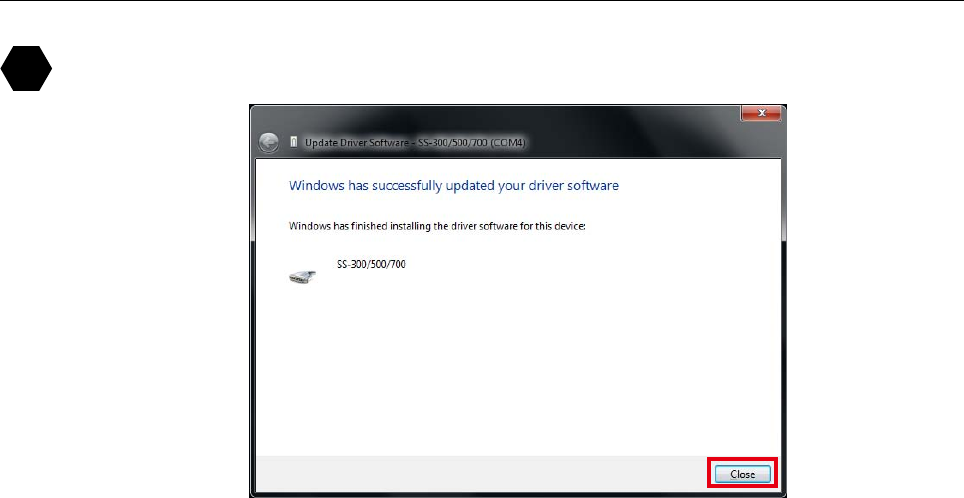The width and height of the screenshot is (964, 498).
Task: Select the 'Windows has successfully updated your driver software' heading
Action: click(x=454, y=186)
